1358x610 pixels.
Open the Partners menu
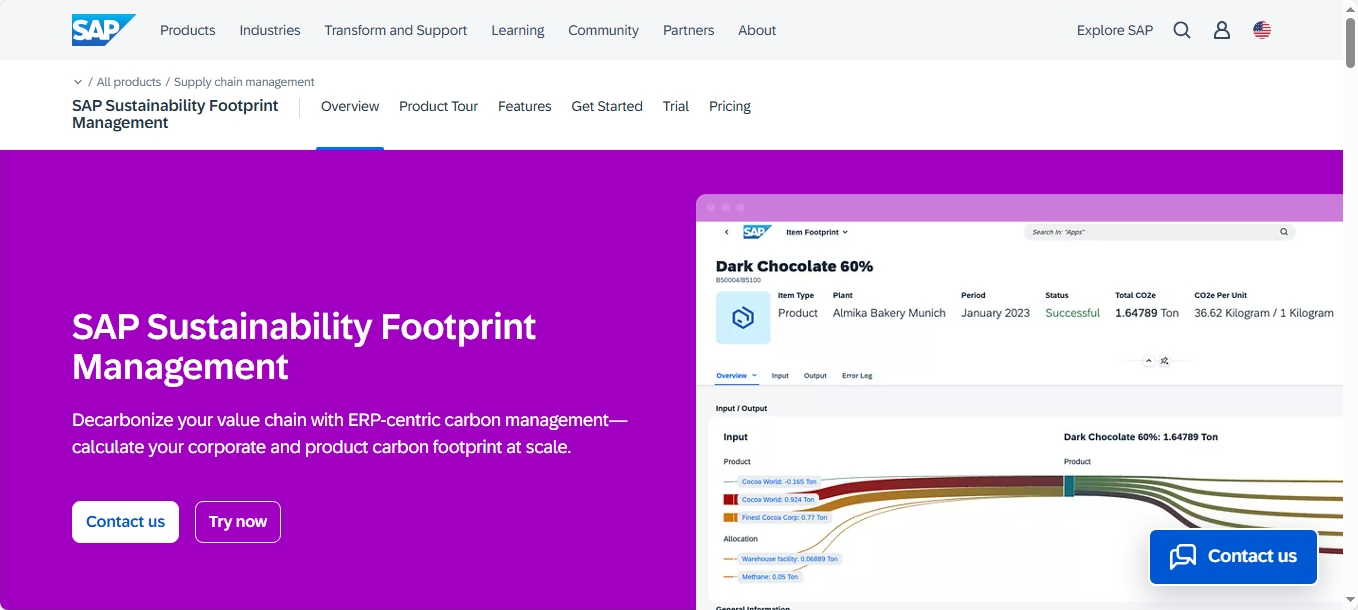(x=689, y=30)
